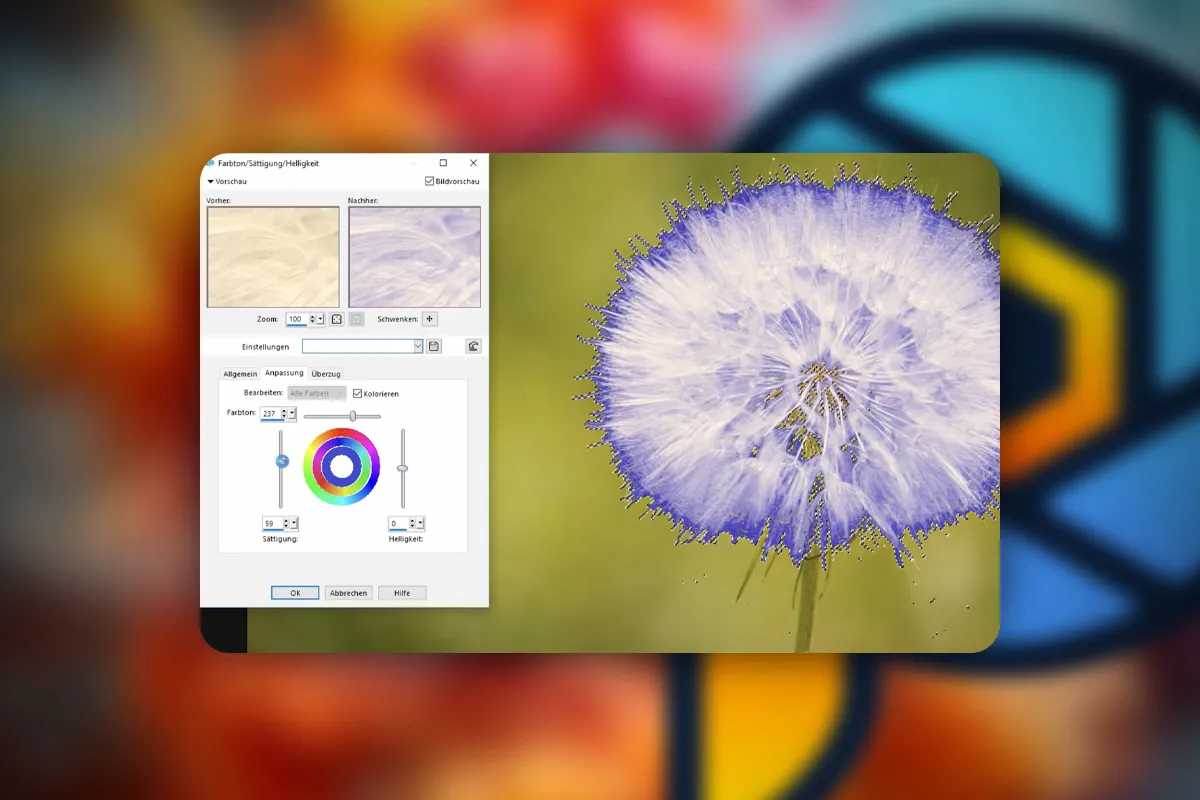Click the Helligkeit spinner arrows
The image size is (1200, 800).
click(x=412, y=523)
